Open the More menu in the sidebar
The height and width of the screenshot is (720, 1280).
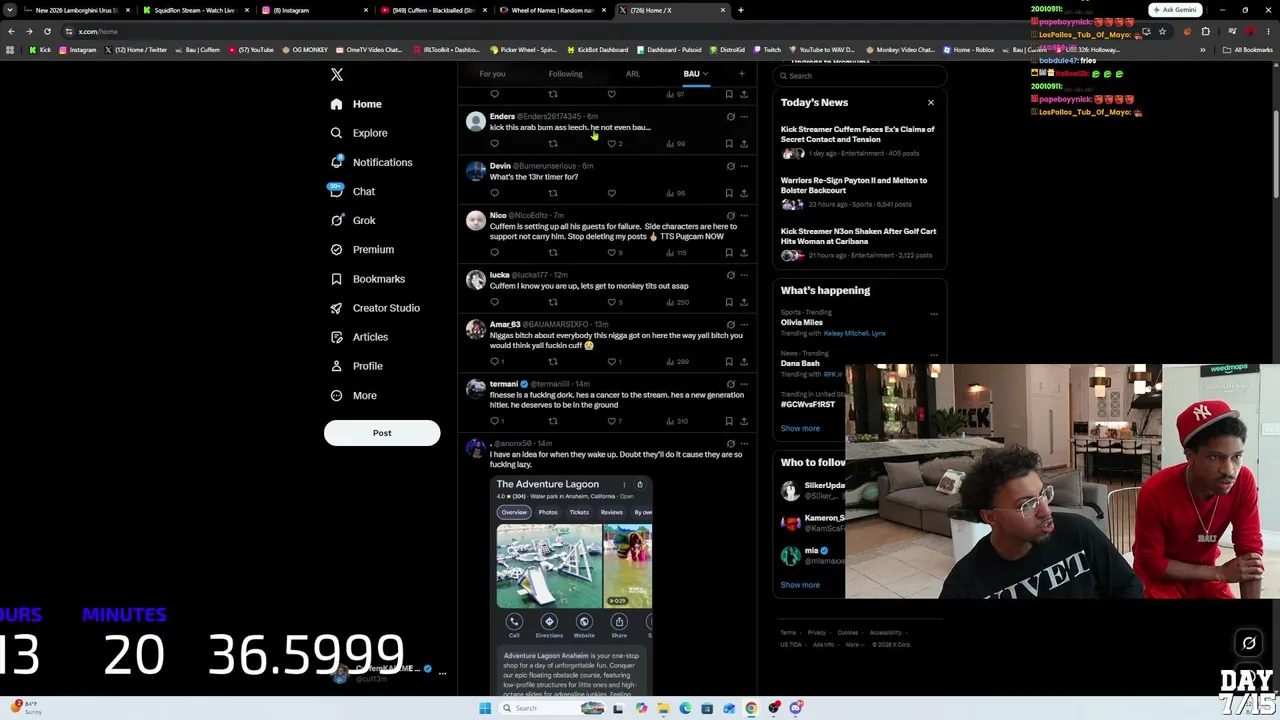click(x=353, y=395)
